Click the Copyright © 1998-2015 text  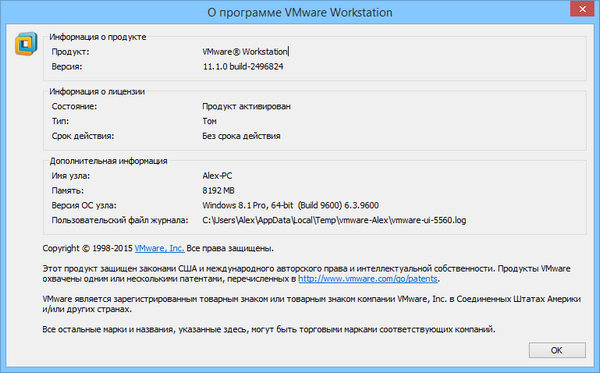coord(88,248)
